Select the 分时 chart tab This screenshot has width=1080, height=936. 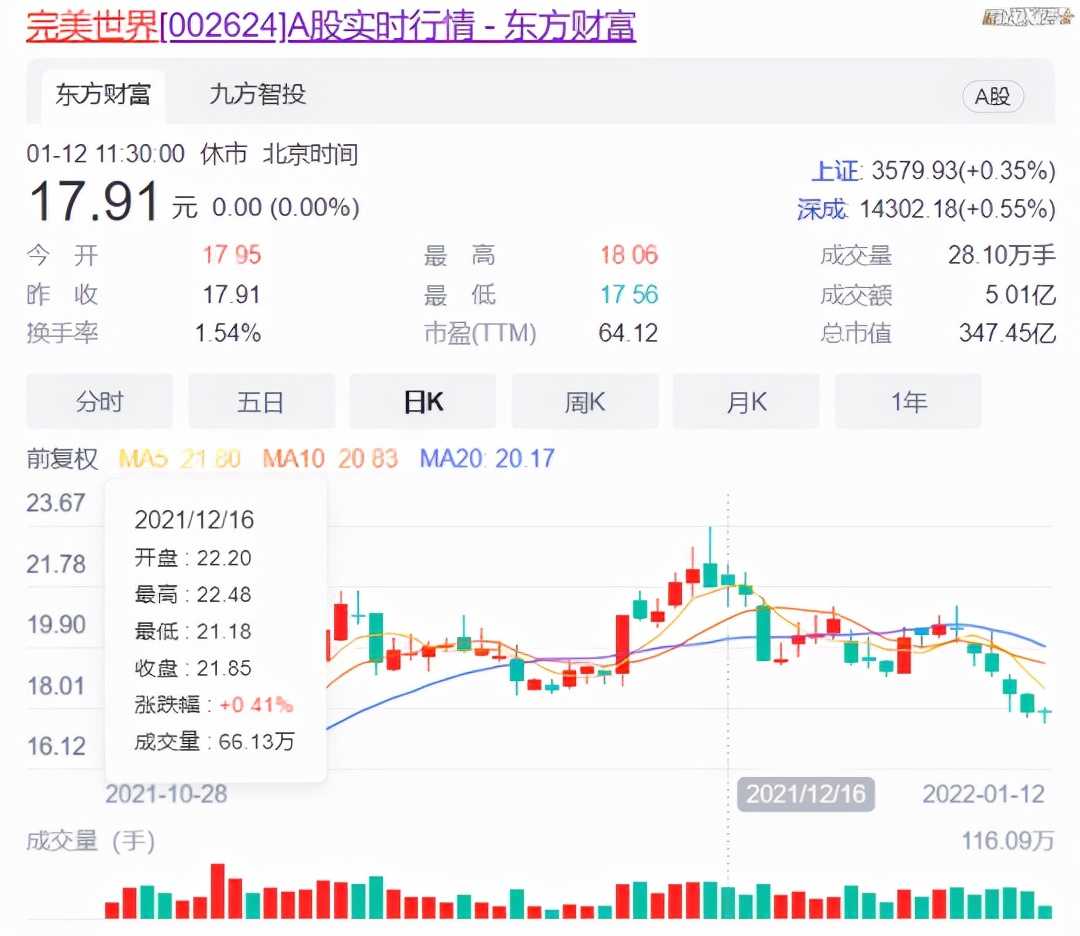click(100, 402)
